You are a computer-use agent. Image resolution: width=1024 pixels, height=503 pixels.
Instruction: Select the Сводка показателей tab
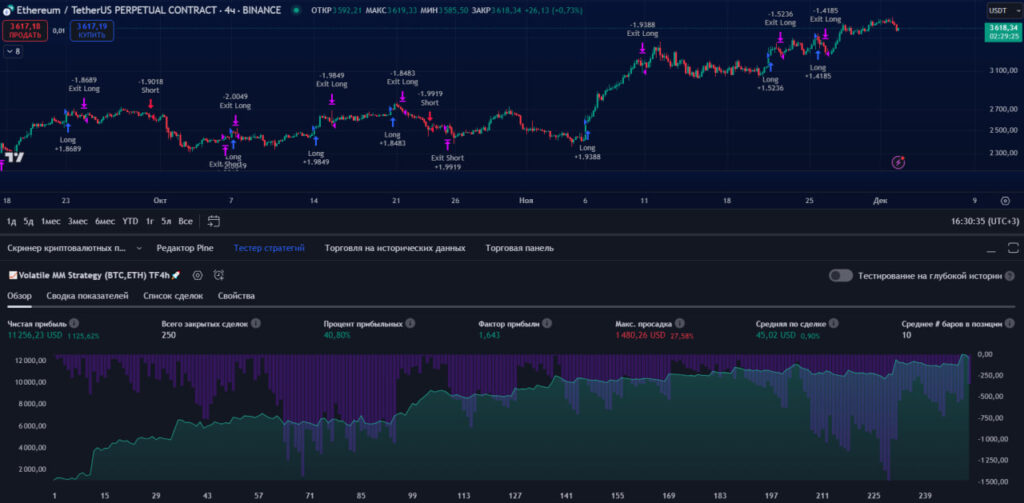click(88, 296)
